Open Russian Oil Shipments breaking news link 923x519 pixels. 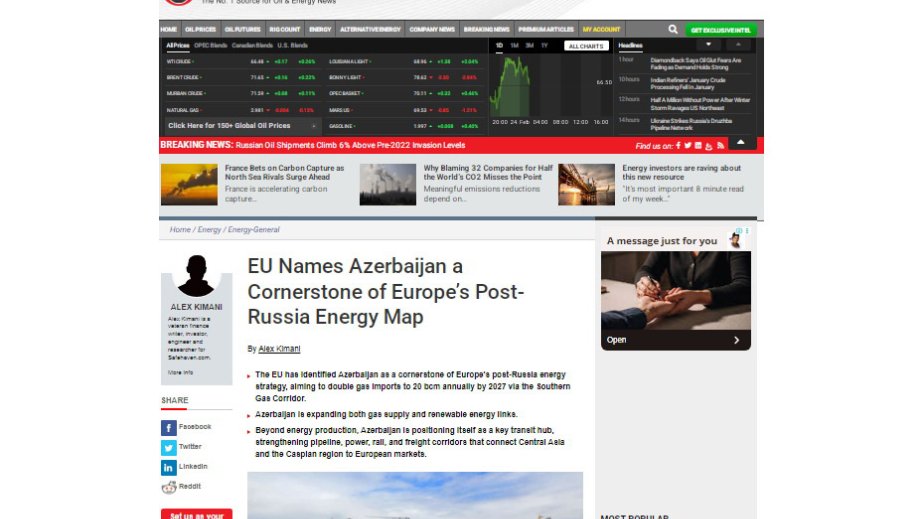click(350, 145)
